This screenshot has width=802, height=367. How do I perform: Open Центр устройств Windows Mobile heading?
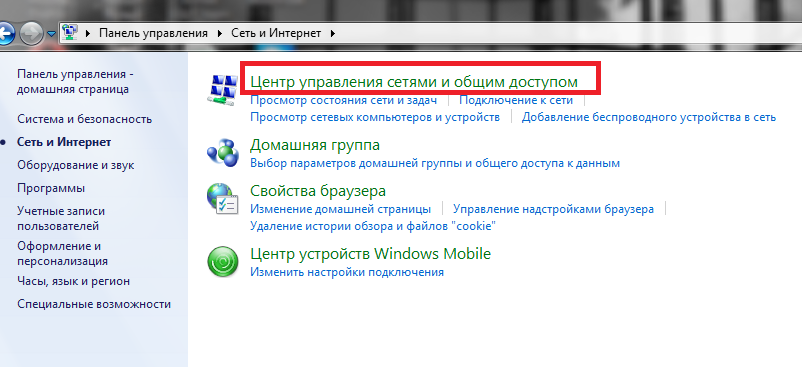pos(370,254)
